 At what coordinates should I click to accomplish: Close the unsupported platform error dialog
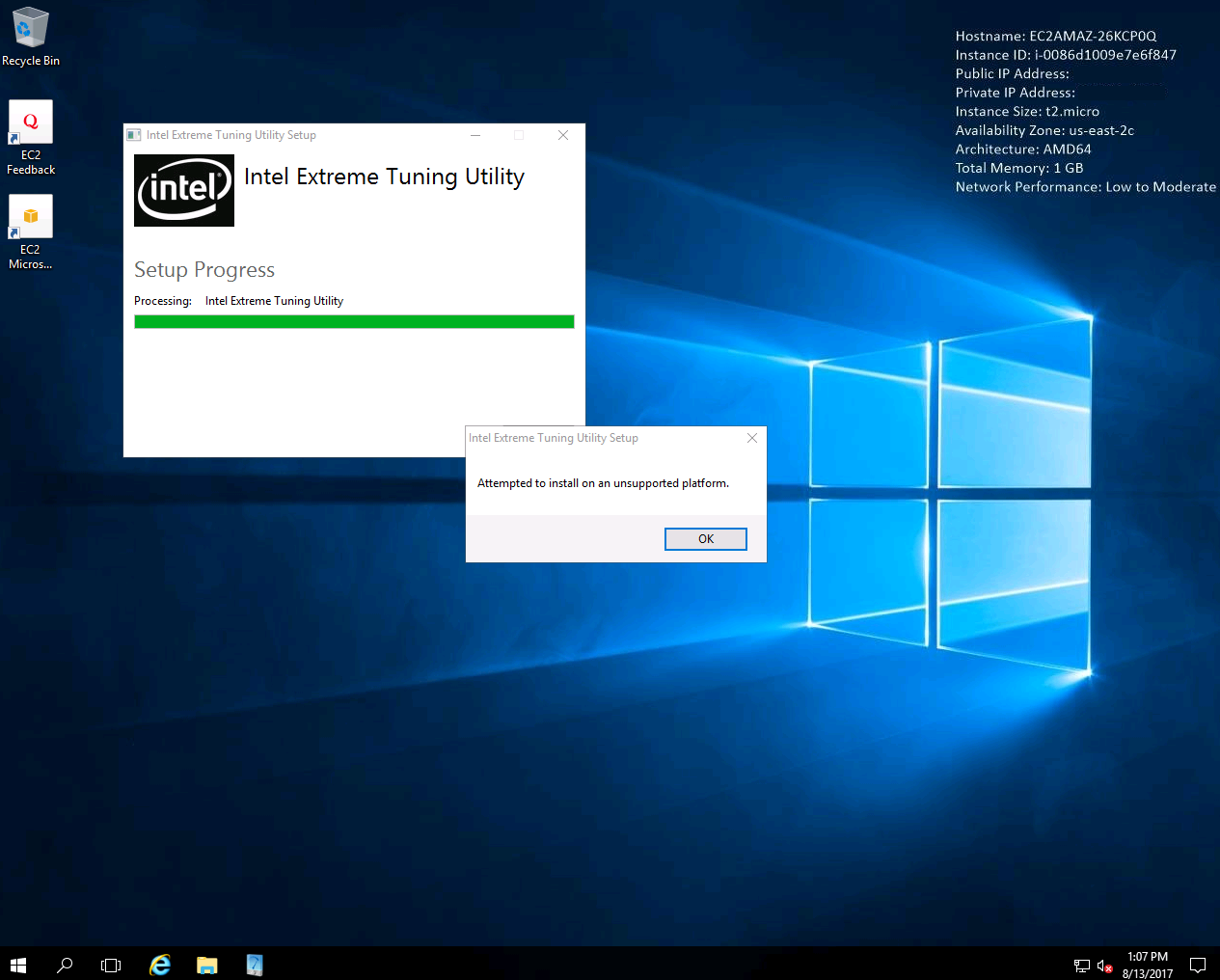752,438
